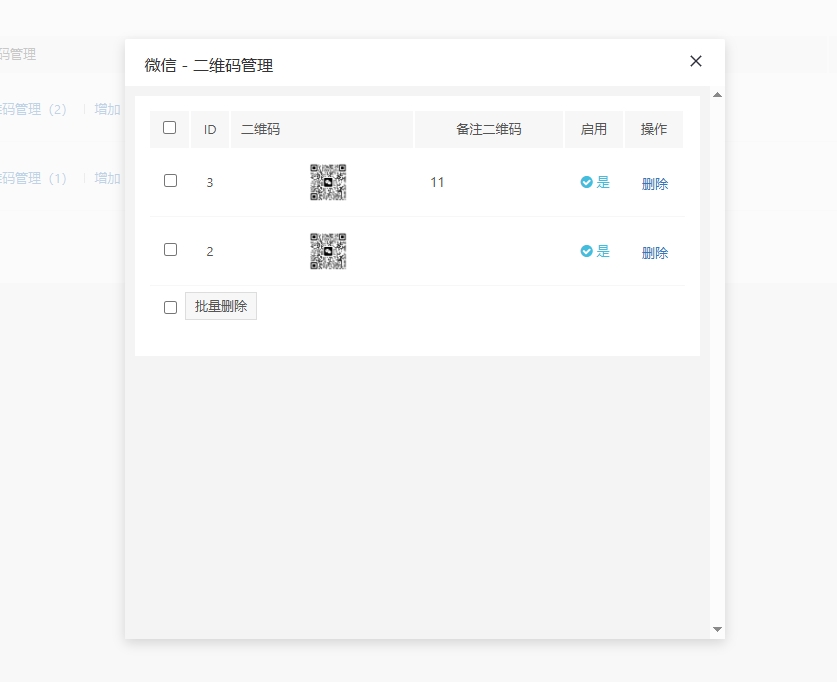Image resolution: width=837 pixels, height=682 pixels.
Task: Open the background 管理（1）link
Action: point(33,178)
